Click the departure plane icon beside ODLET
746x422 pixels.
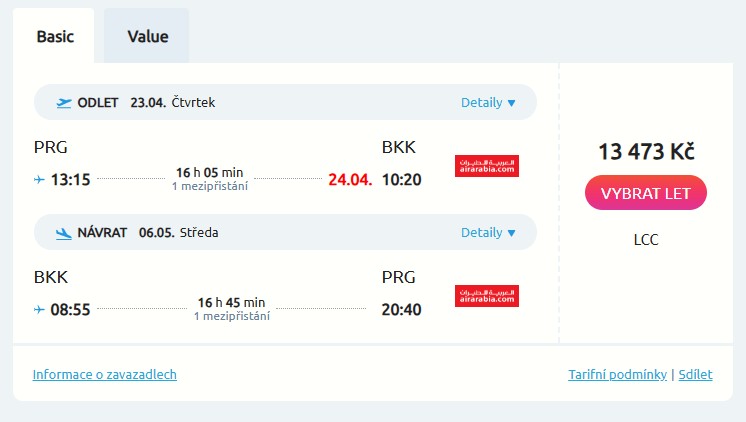coord(65,102)
